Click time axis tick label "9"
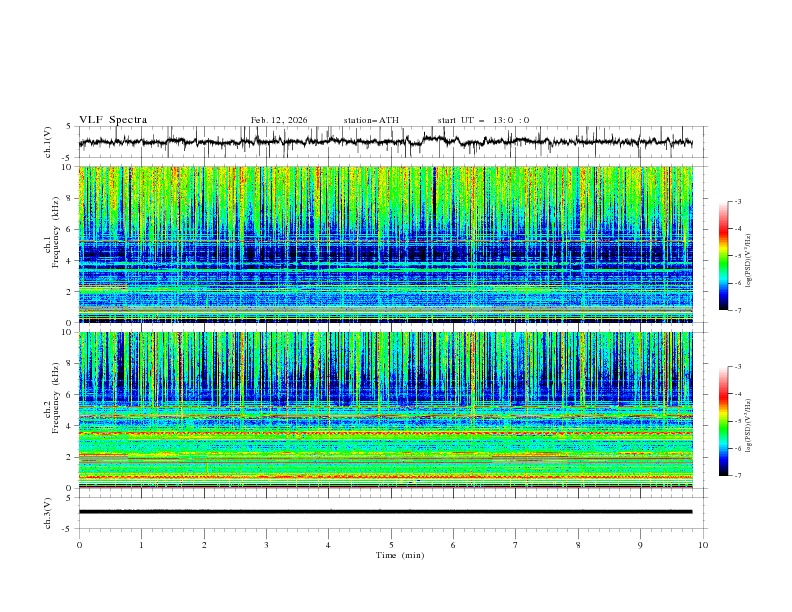This screenshot has width=792, height=612. 640,545
